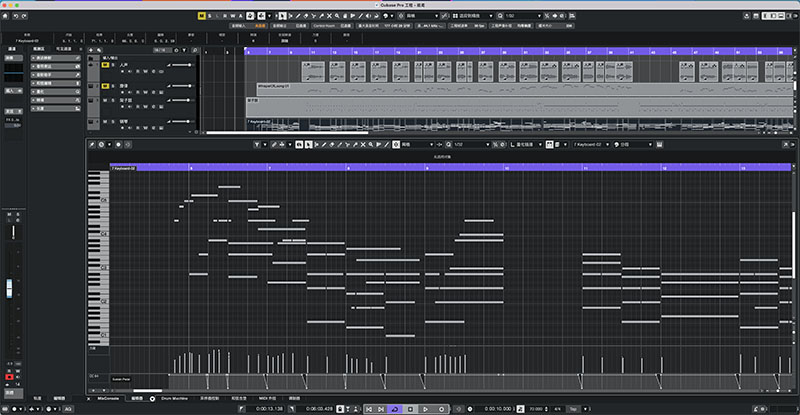Select the Zoom tool in Key Editor toolbar

(370, 144)
